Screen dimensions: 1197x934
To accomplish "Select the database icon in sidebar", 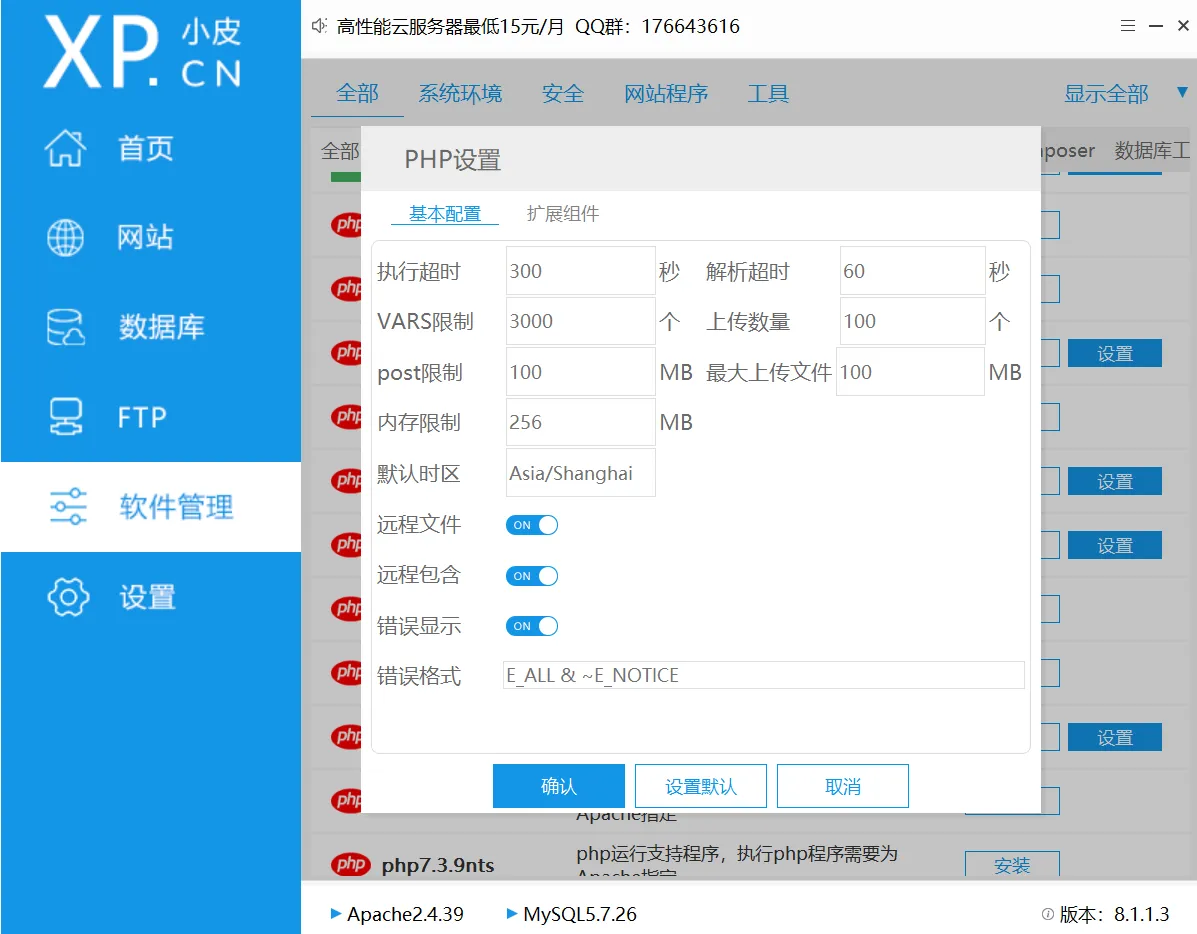I will [66, 327].
